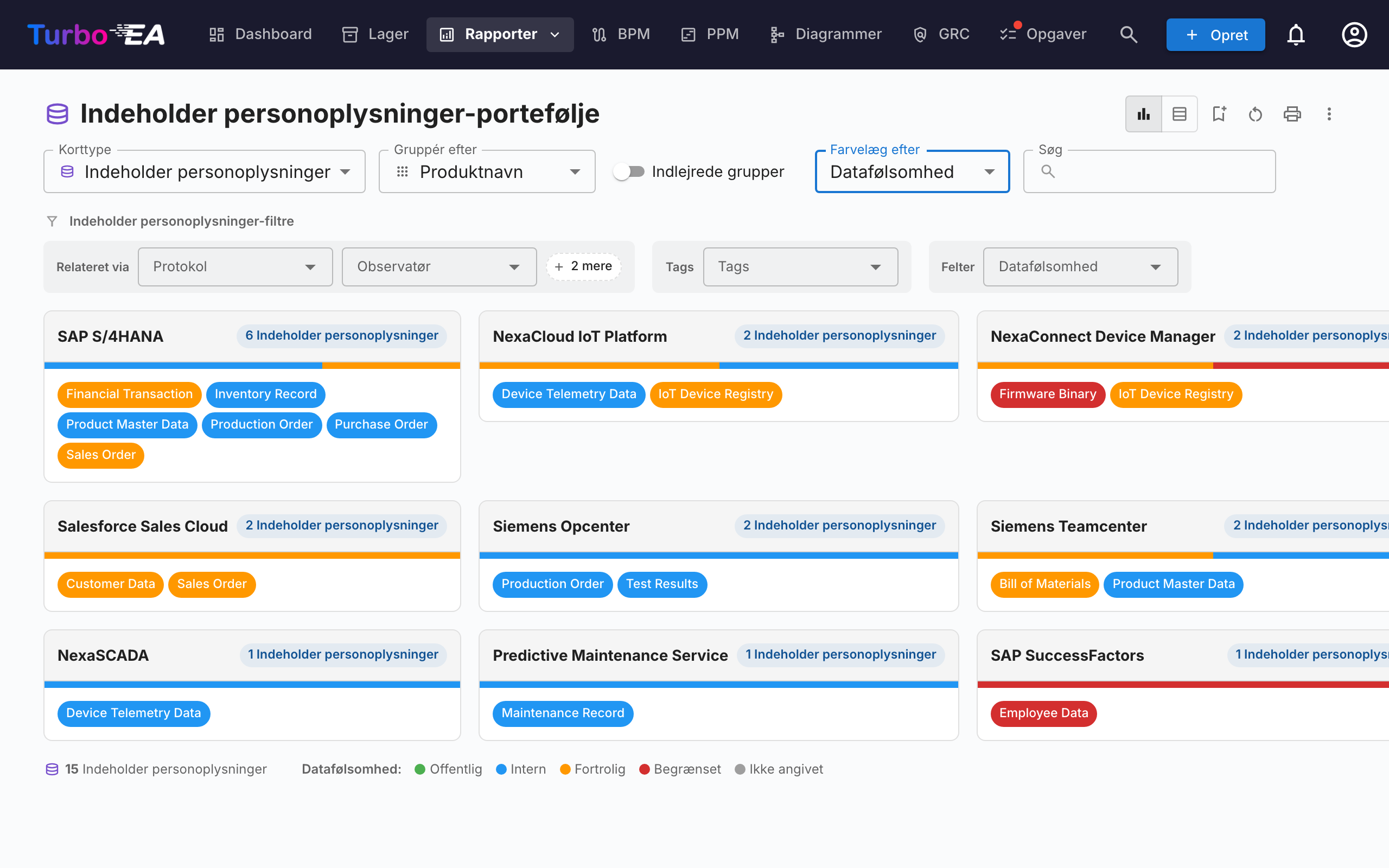Select the Test Results chip

pos(662,584)
